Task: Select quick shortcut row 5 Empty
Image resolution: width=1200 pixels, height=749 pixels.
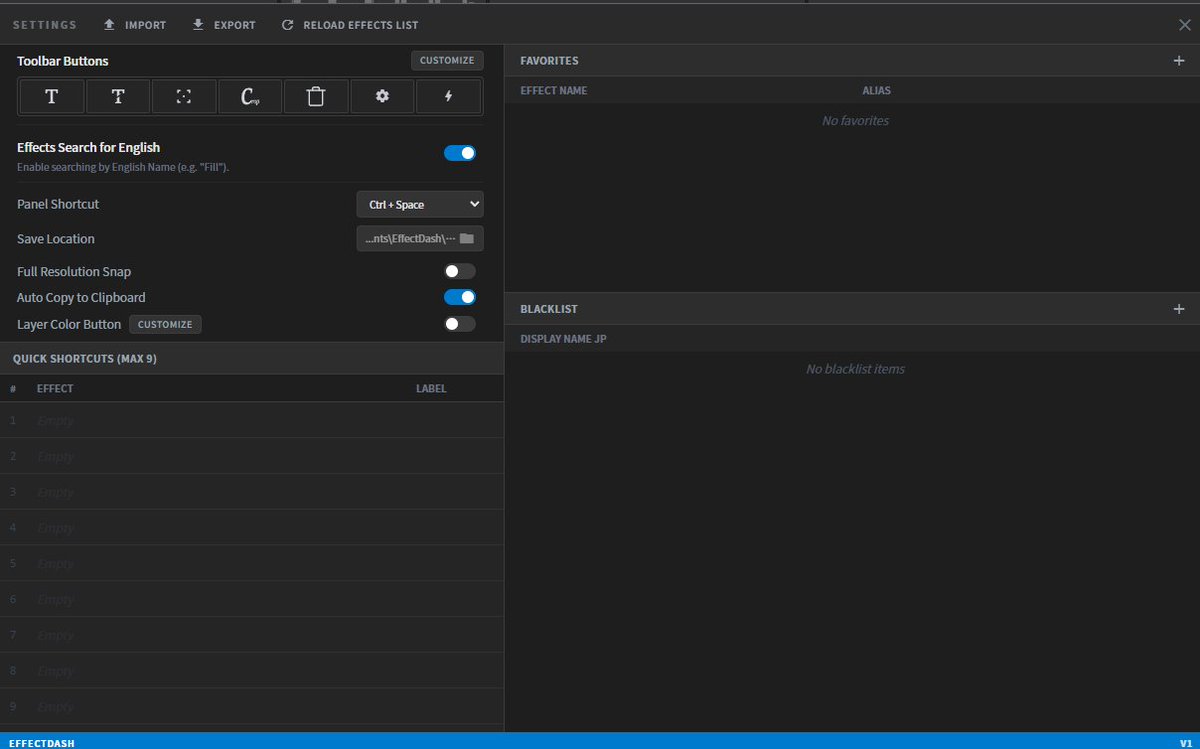Action: 252,563
